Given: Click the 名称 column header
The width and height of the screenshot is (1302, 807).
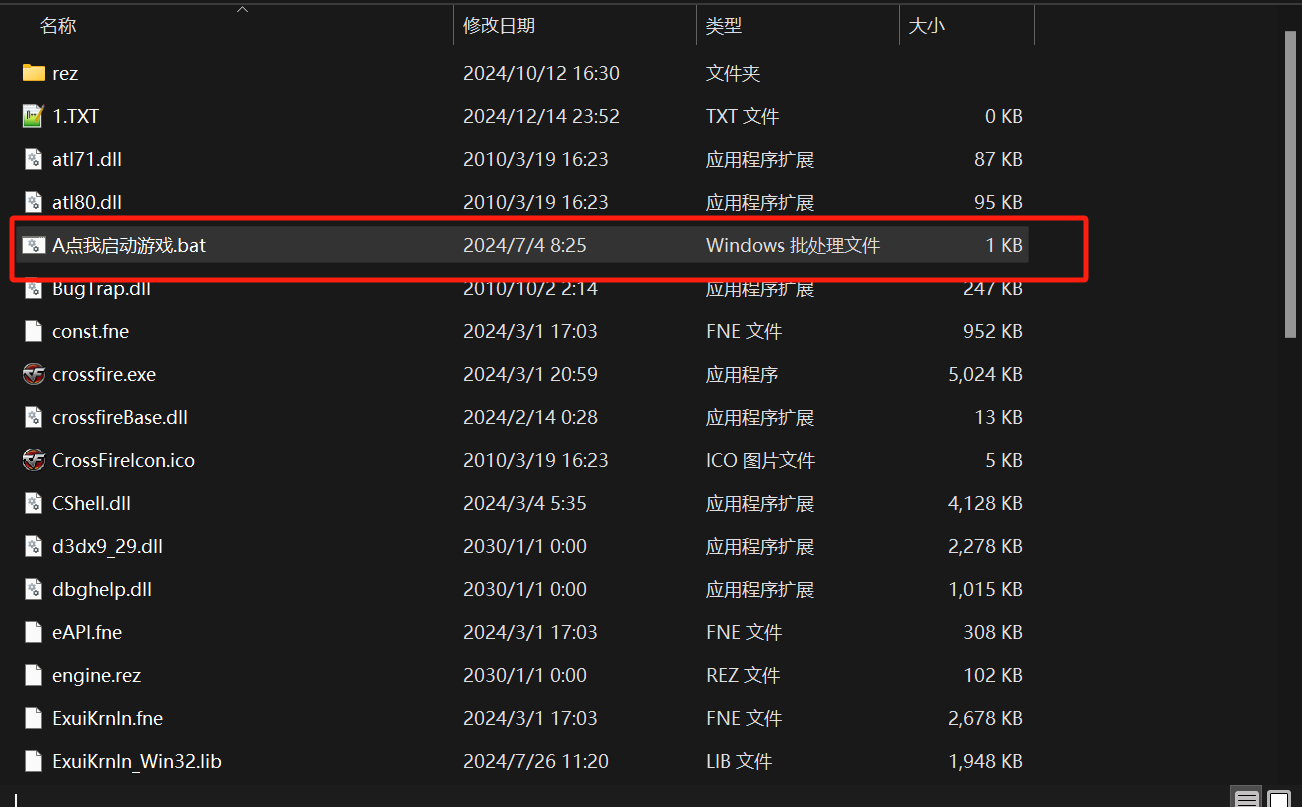Looking at the screenshot, I should pos(58,27).
